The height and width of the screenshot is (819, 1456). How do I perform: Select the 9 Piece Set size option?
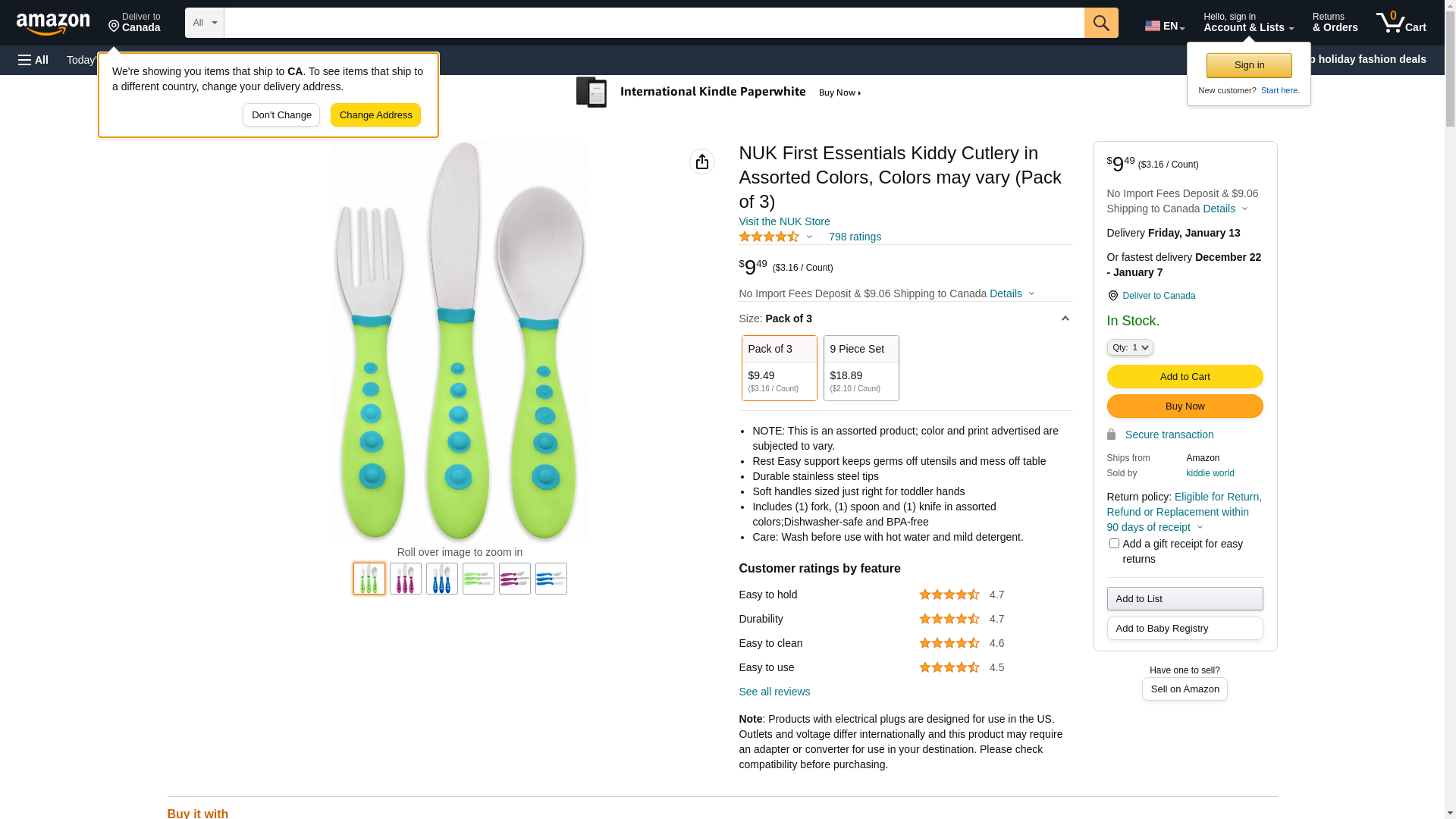point(861,368)
